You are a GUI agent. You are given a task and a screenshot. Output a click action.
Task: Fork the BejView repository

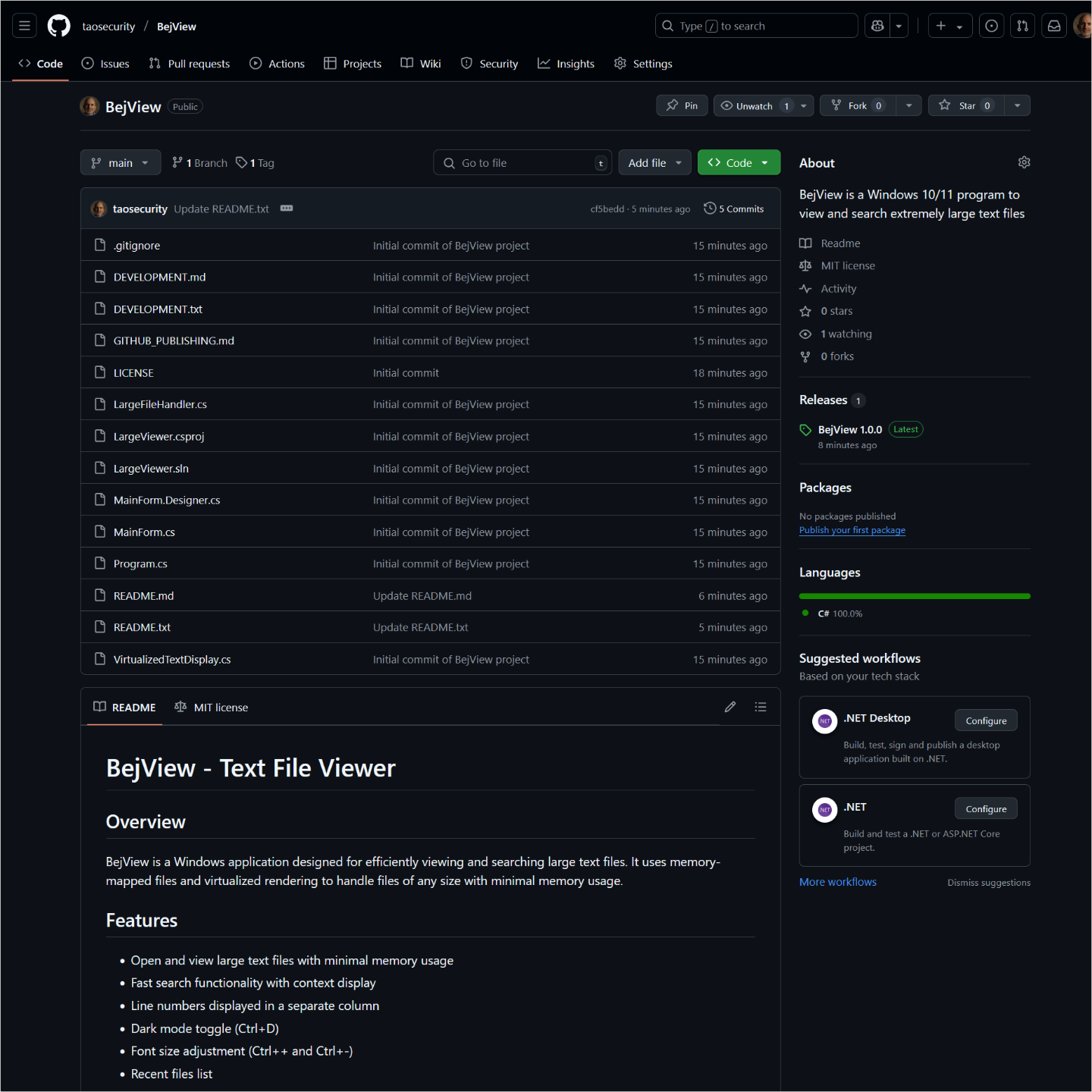pos(858,105)
